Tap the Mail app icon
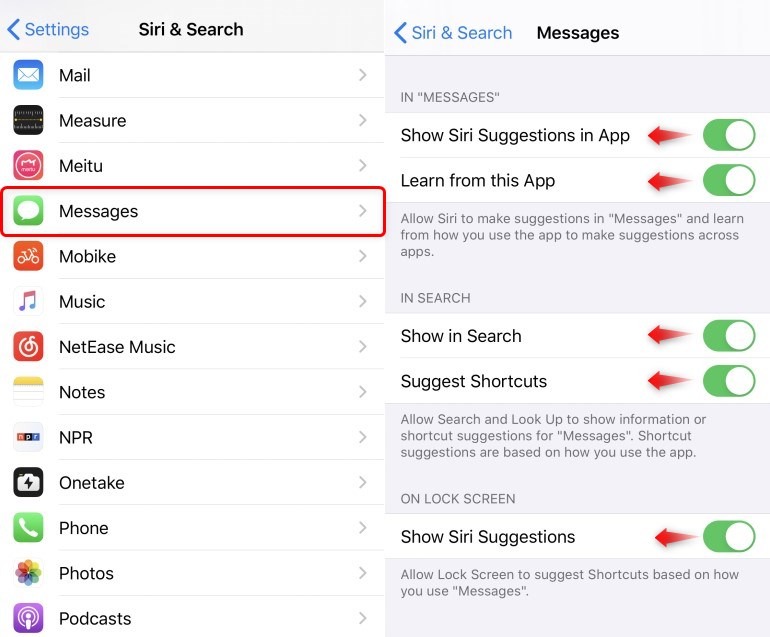 point(28,75)
